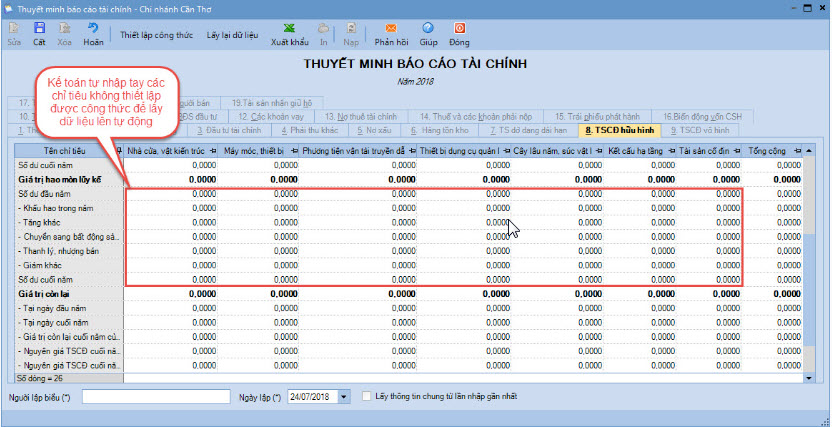Image resolution: width=832 pixels, height=427 pixels.
Task: Select the 8. TSCĐ hữu hình tab
Action: pyautogui.click(x=619, y=130)
